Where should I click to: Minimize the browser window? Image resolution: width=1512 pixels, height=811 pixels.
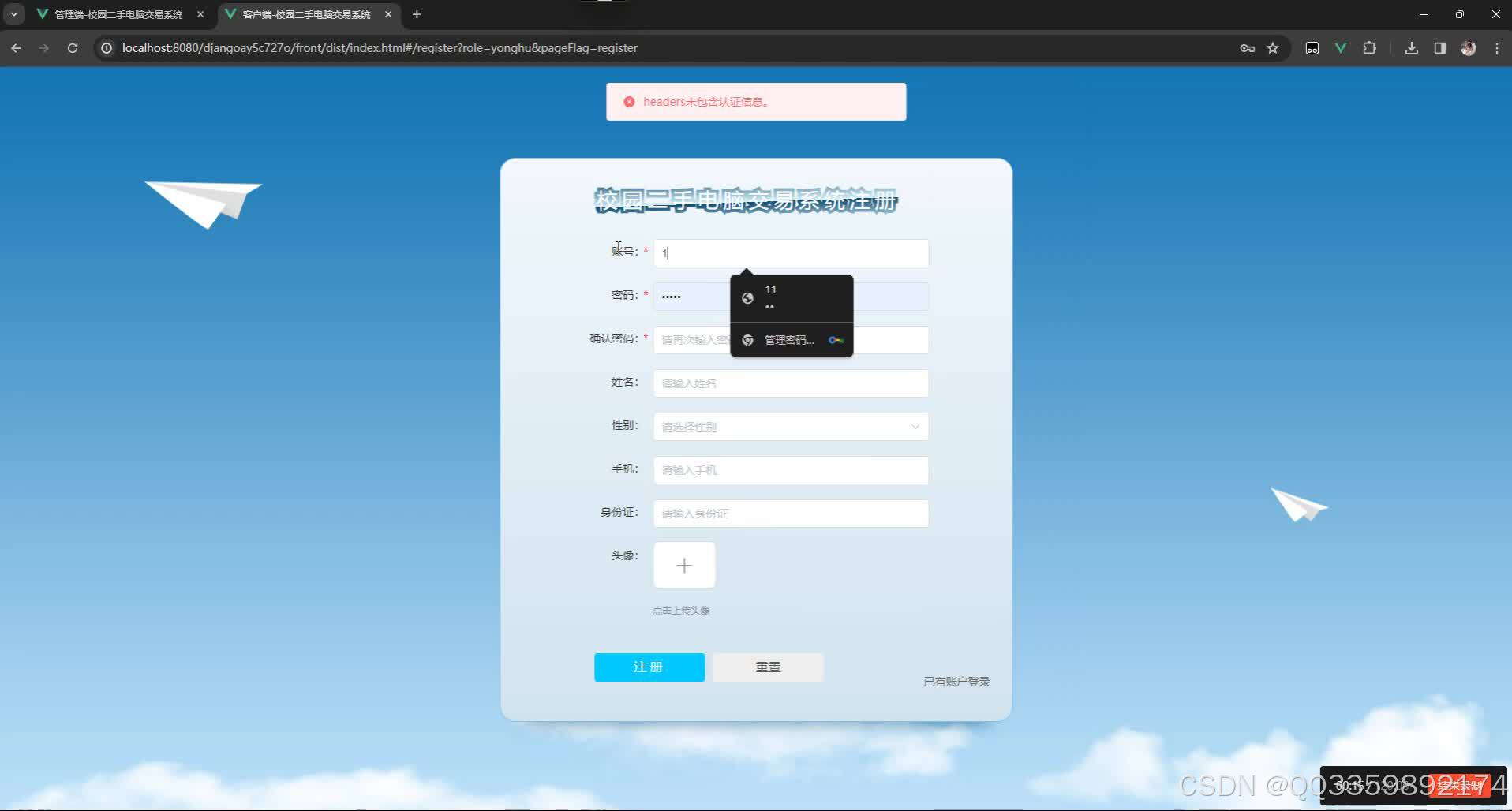click(1424, 14)
